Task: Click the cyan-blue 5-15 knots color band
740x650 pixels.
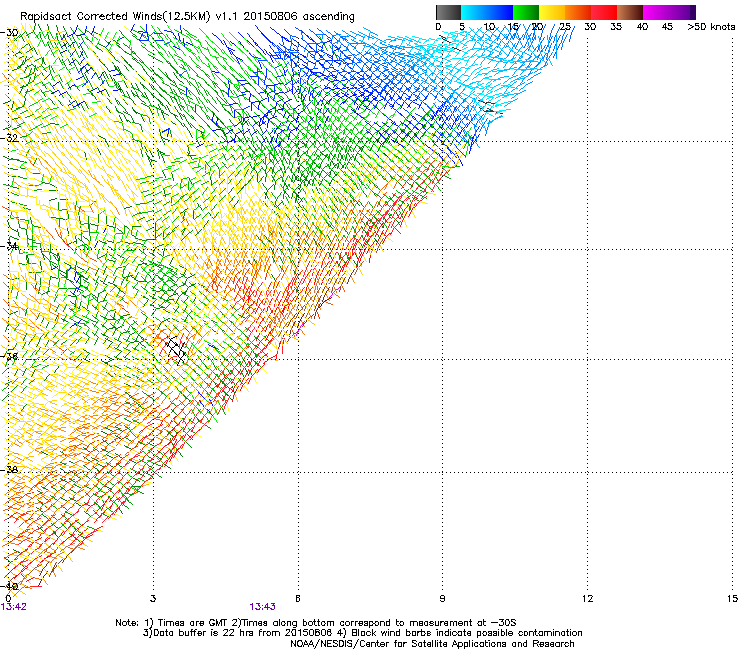Action: point(487,12)
